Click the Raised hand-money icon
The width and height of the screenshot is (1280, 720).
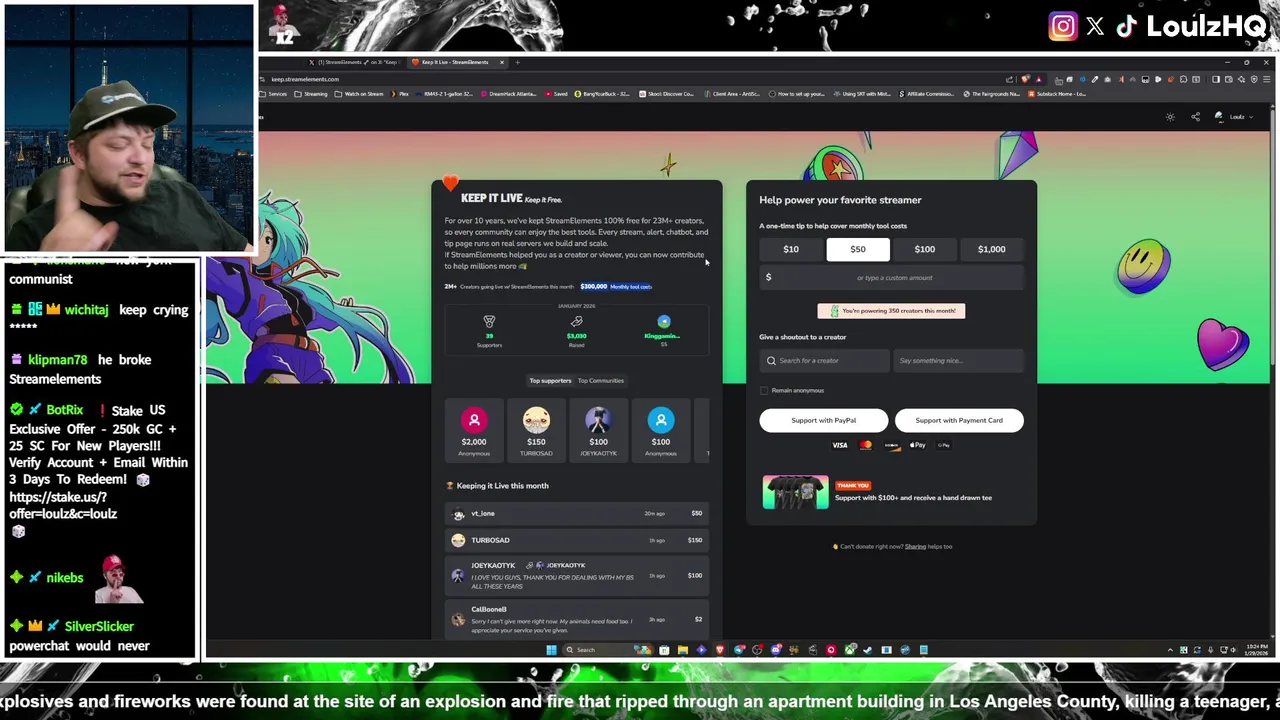click(x=576, y=321)
